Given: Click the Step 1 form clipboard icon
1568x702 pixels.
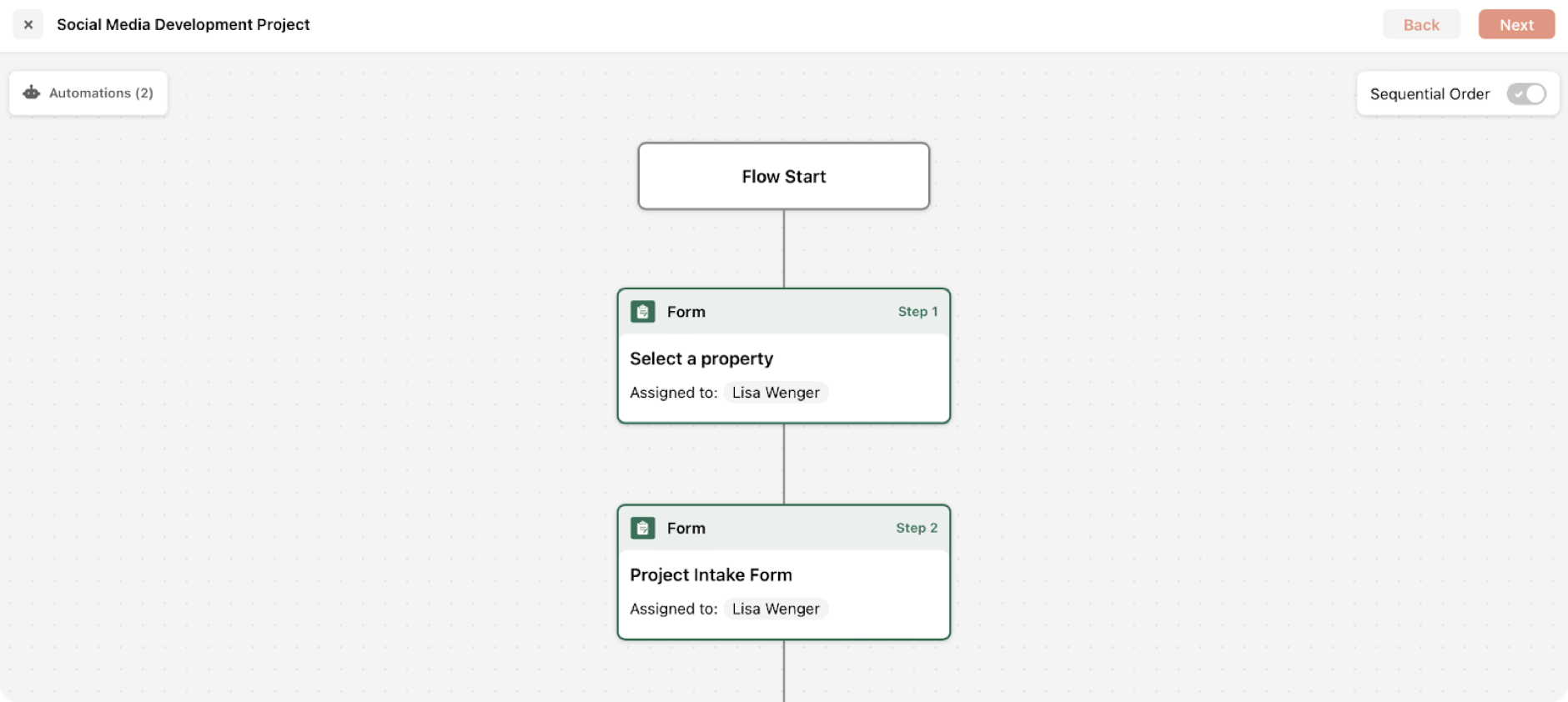Looking at the screenshot, I should click(643, 312).
